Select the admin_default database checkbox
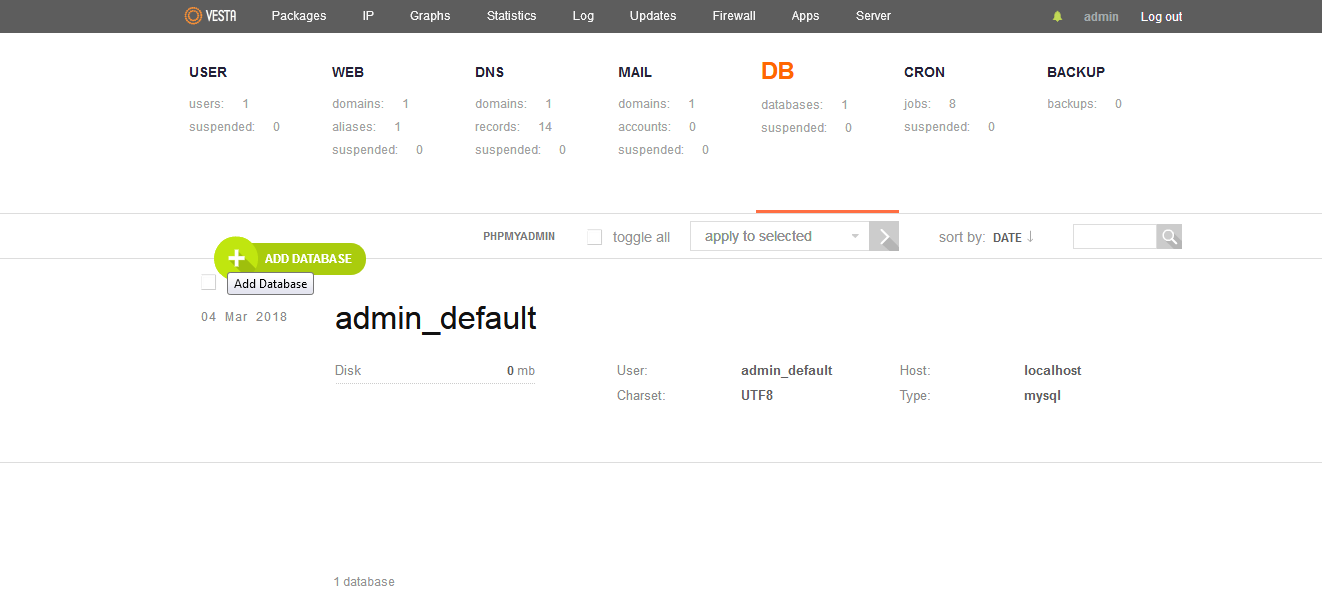 click(x=208, y=283)
